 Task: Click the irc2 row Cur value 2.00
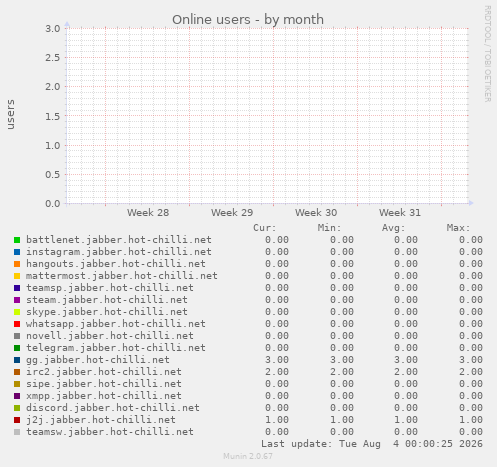coord(277,372)
